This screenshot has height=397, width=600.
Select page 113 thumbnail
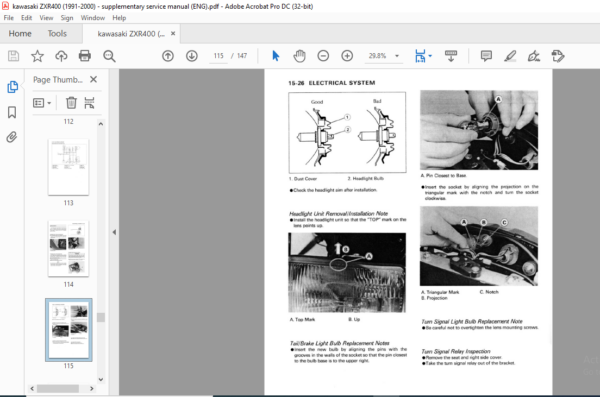68,167
